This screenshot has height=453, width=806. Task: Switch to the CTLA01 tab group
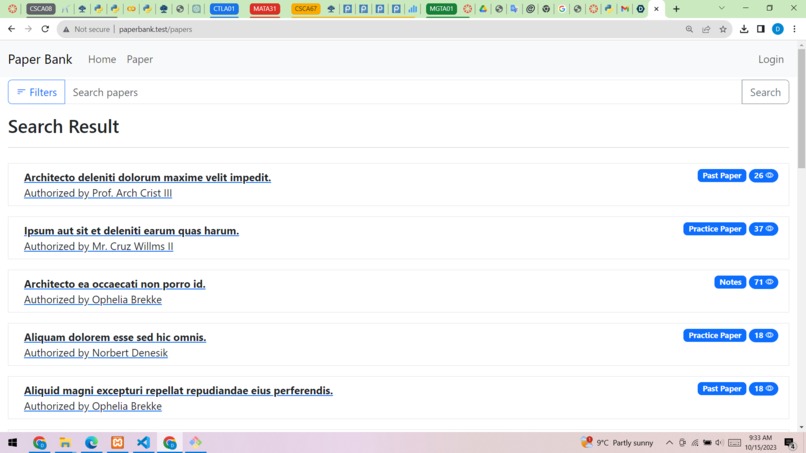[x=224, y=9]
